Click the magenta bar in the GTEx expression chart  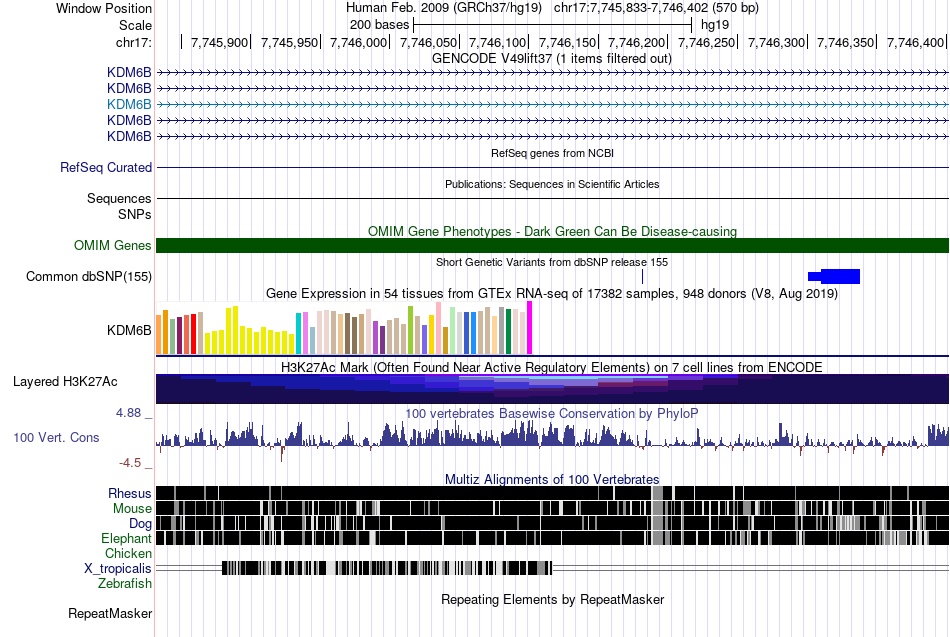[x=530, y=328]
